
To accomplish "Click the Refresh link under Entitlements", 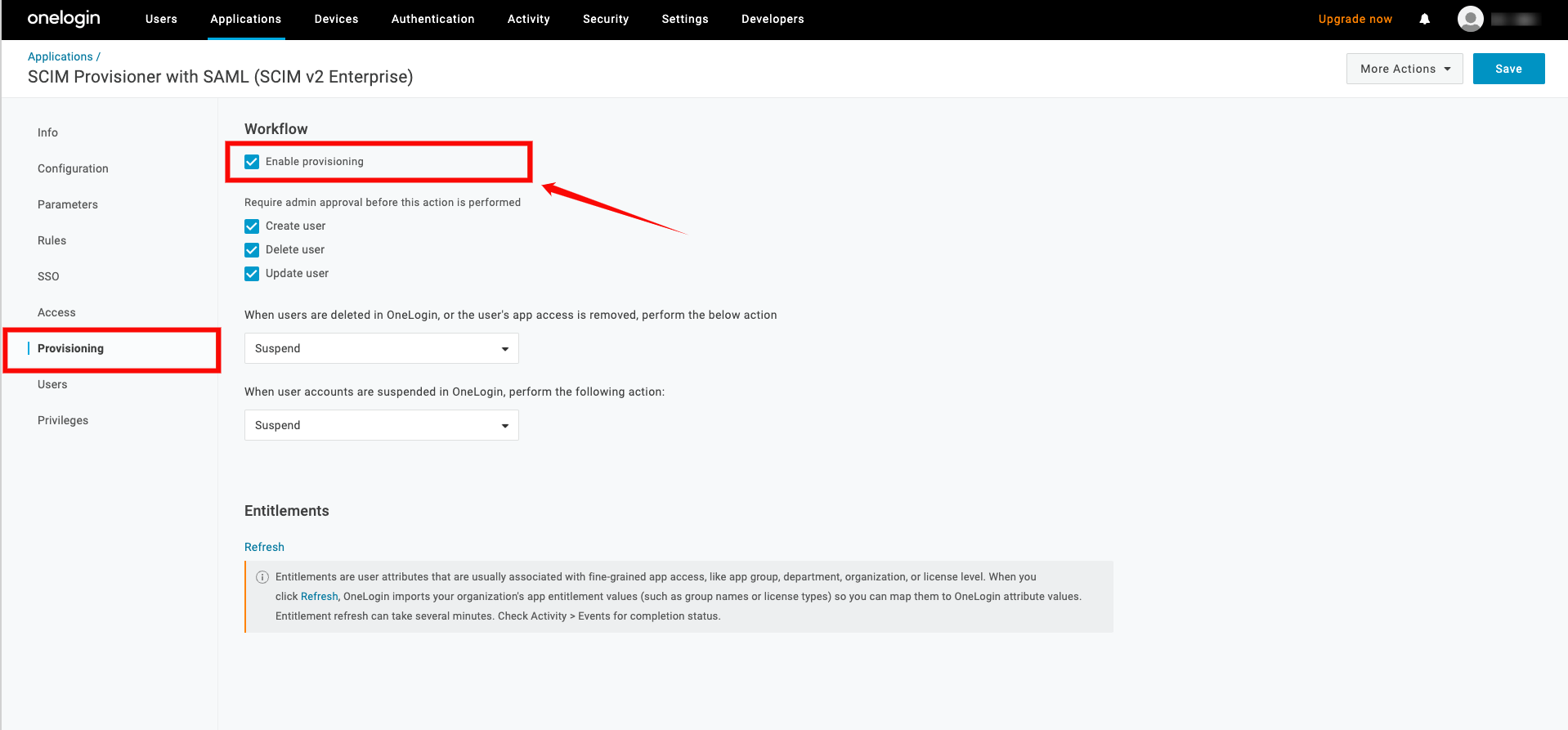I will [264, 547].
